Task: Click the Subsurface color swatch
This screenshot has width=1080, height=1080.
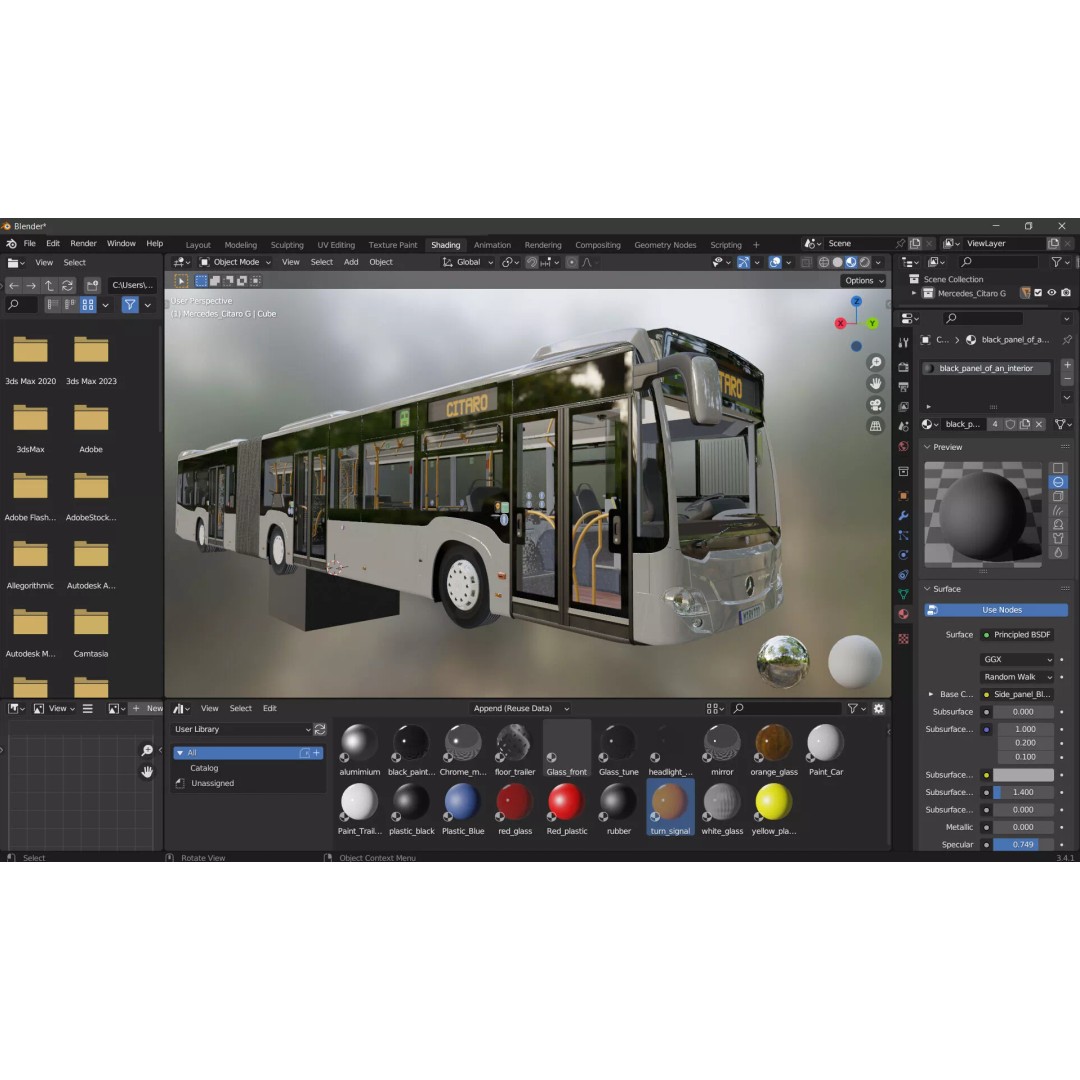Action: click(x=1023, y=776)
